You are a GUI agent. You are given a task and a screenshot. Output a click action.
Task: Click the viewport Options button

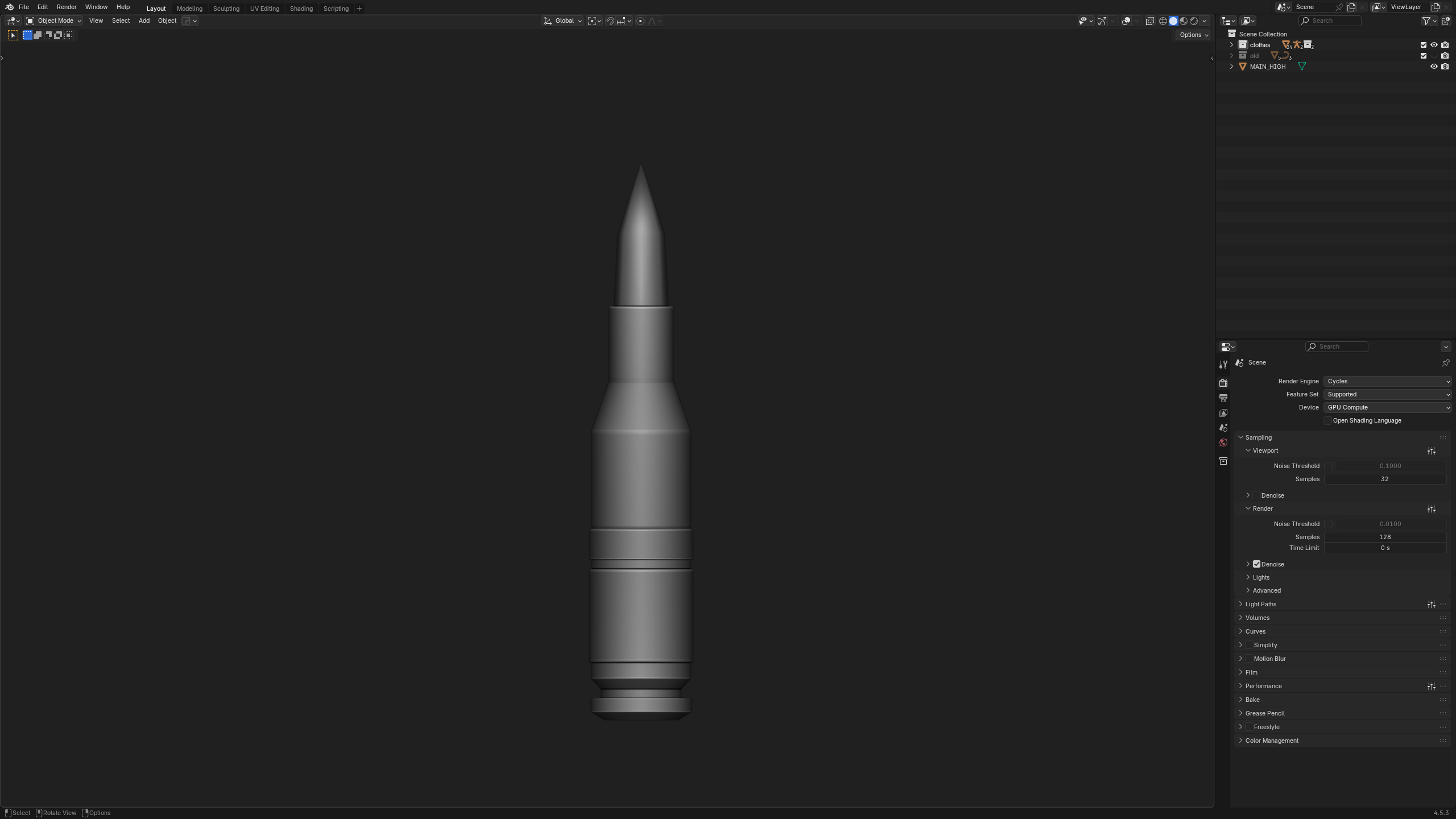click(1193, 35)
